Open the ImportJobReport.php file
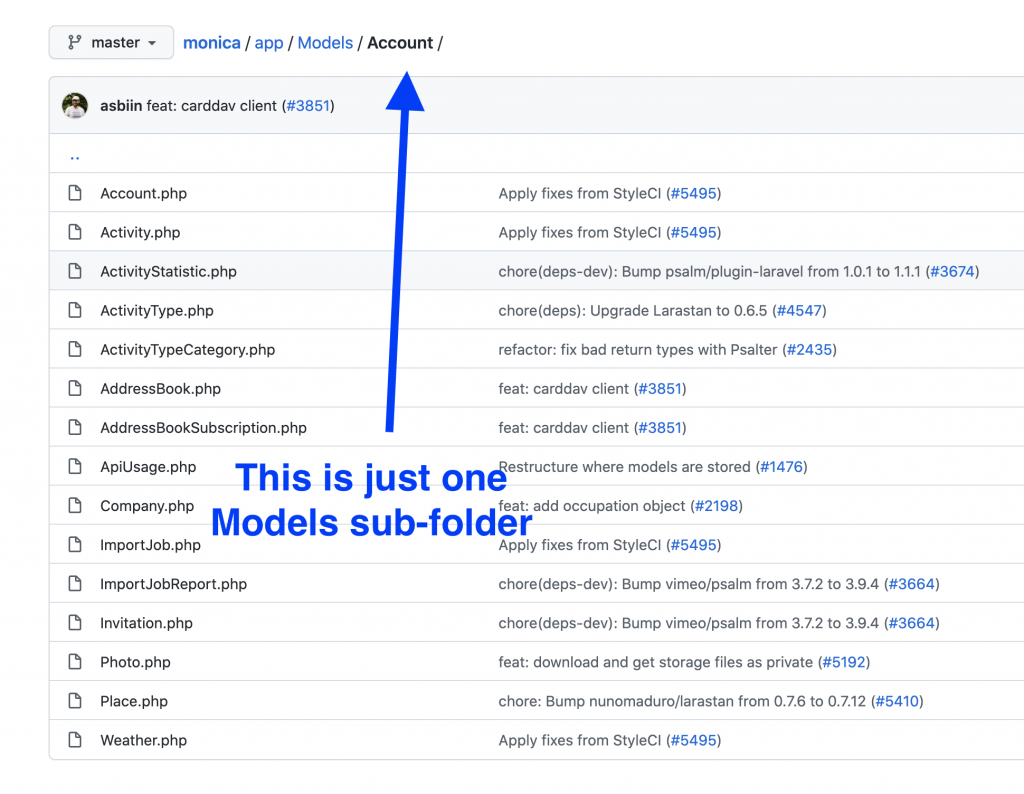Viewport: 1024px width, 794px height. coord(173,584)
